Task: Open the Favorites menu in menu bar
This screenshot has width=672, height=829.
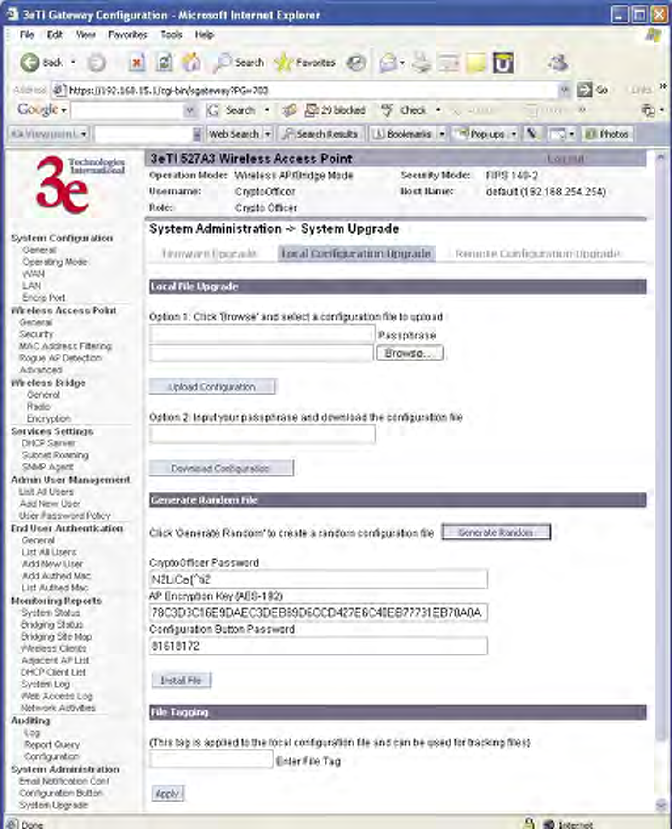Action: (127, 35)
